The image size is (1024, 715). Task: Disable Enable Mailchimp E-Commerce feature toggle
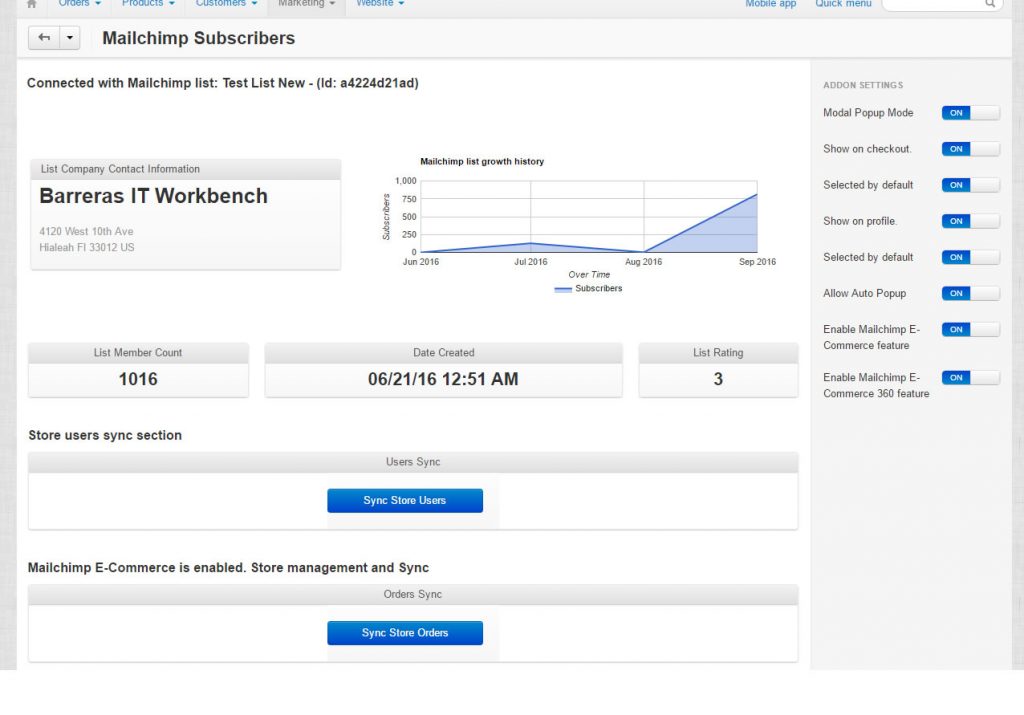coord(970,329)
